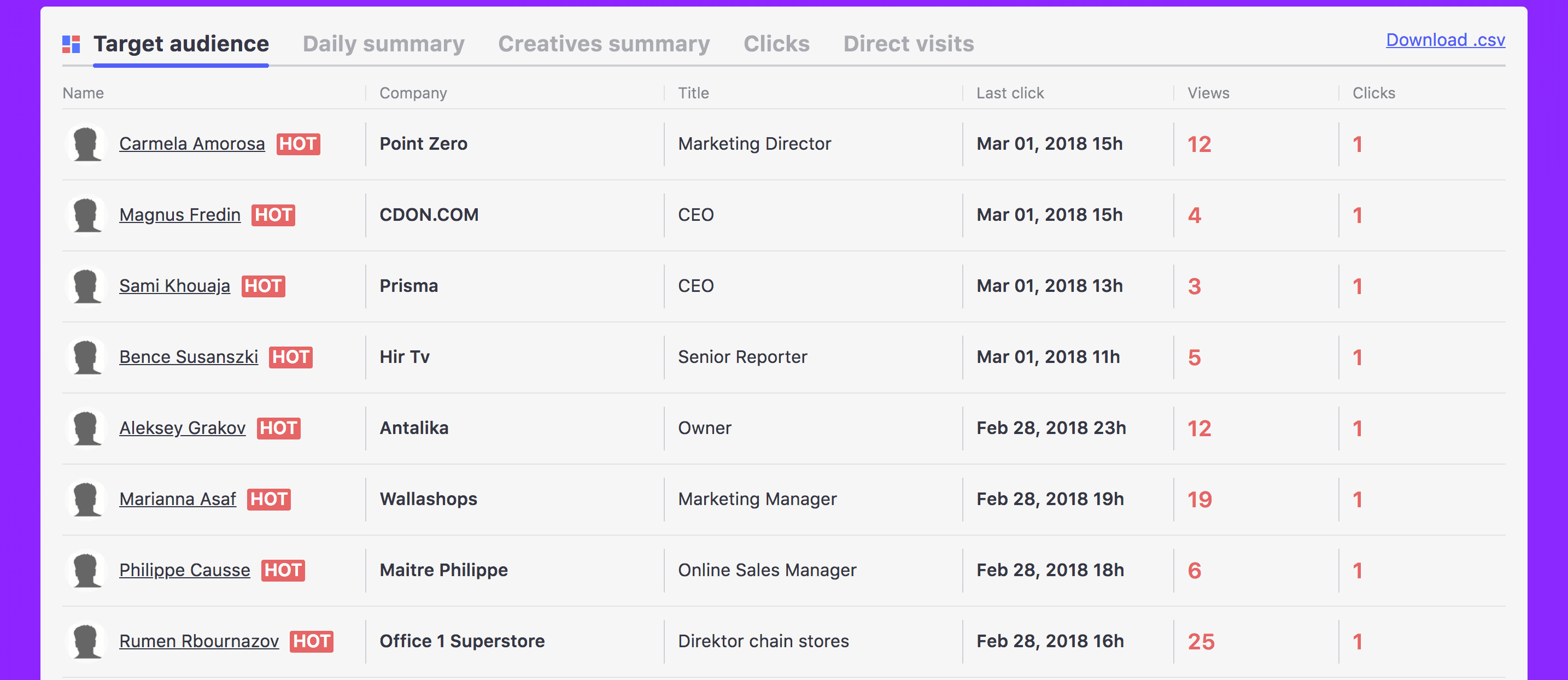Click the Feb 28, 2018 19h date
This screenshot has height=680, width=1568.
[x=1050, y=499]
